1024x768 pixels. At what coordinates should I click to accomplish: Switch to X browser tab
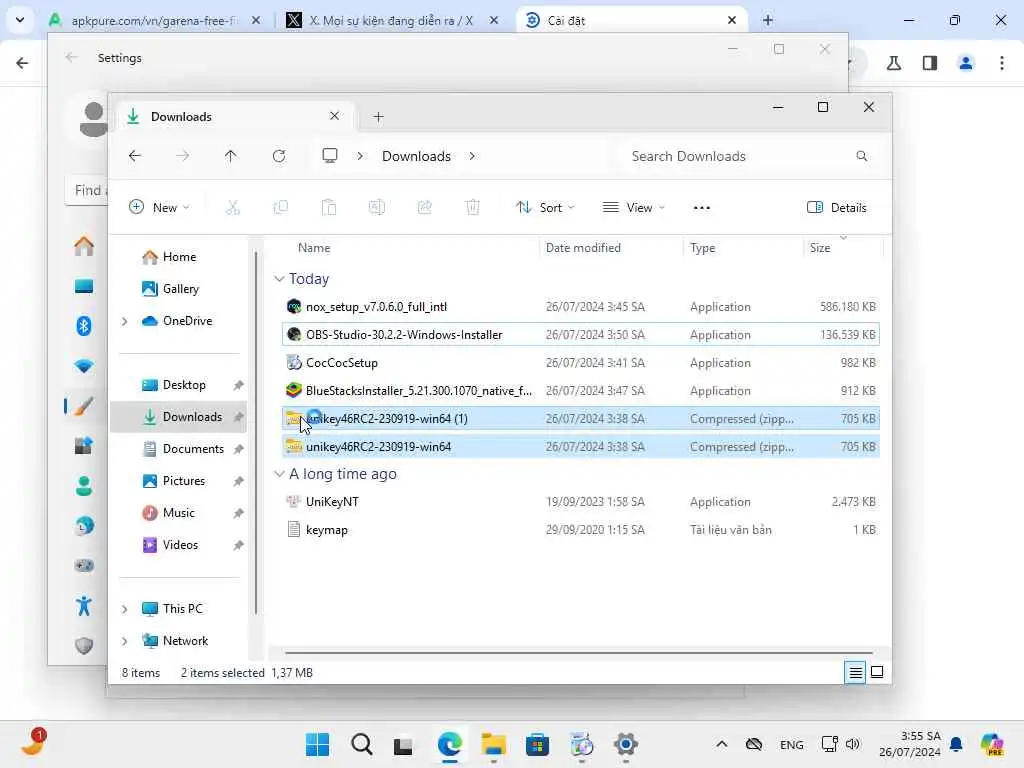(392, 20)
